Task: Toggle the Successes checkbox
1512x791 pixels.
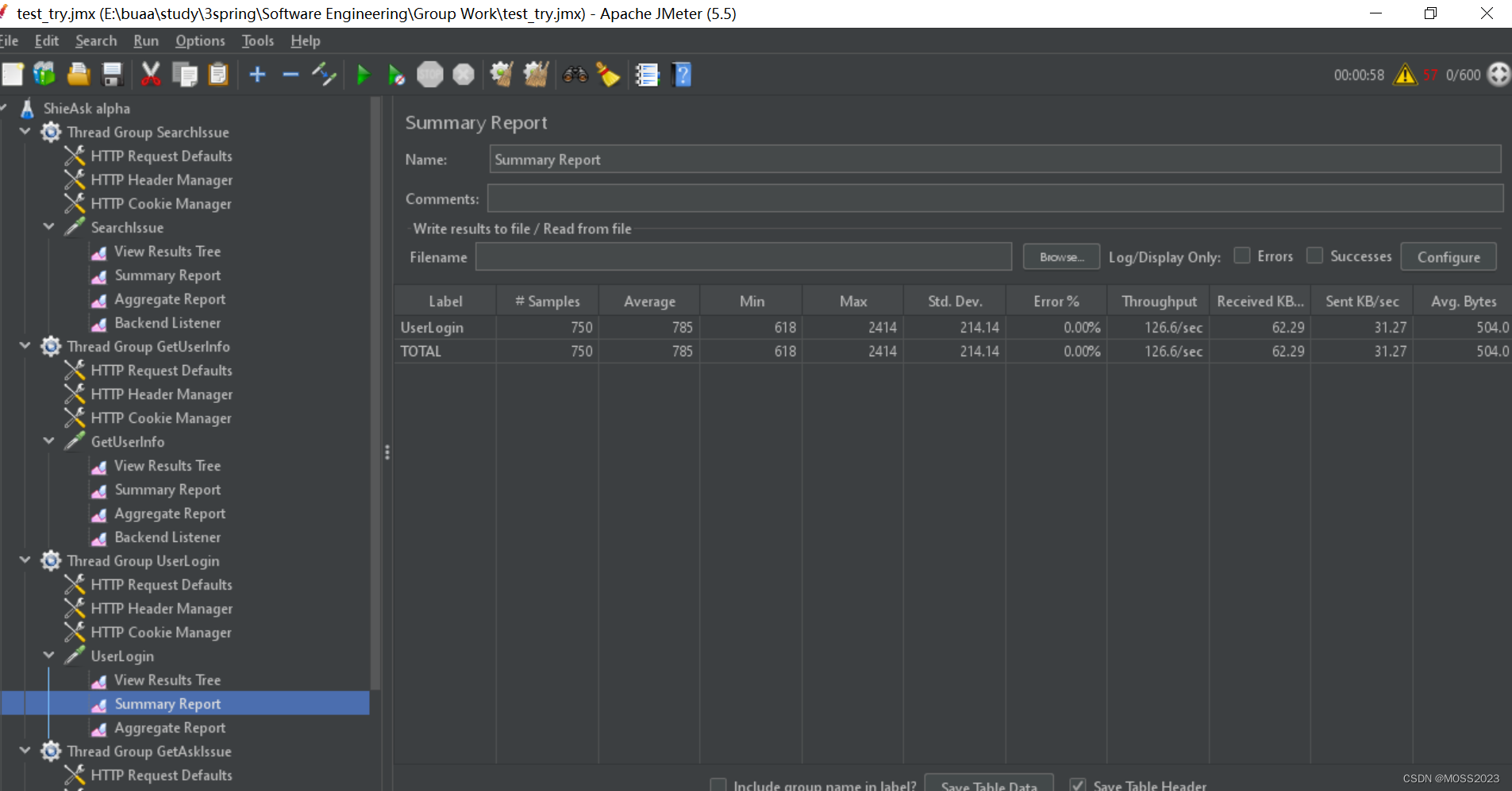Action: [x=1314, y=255]
